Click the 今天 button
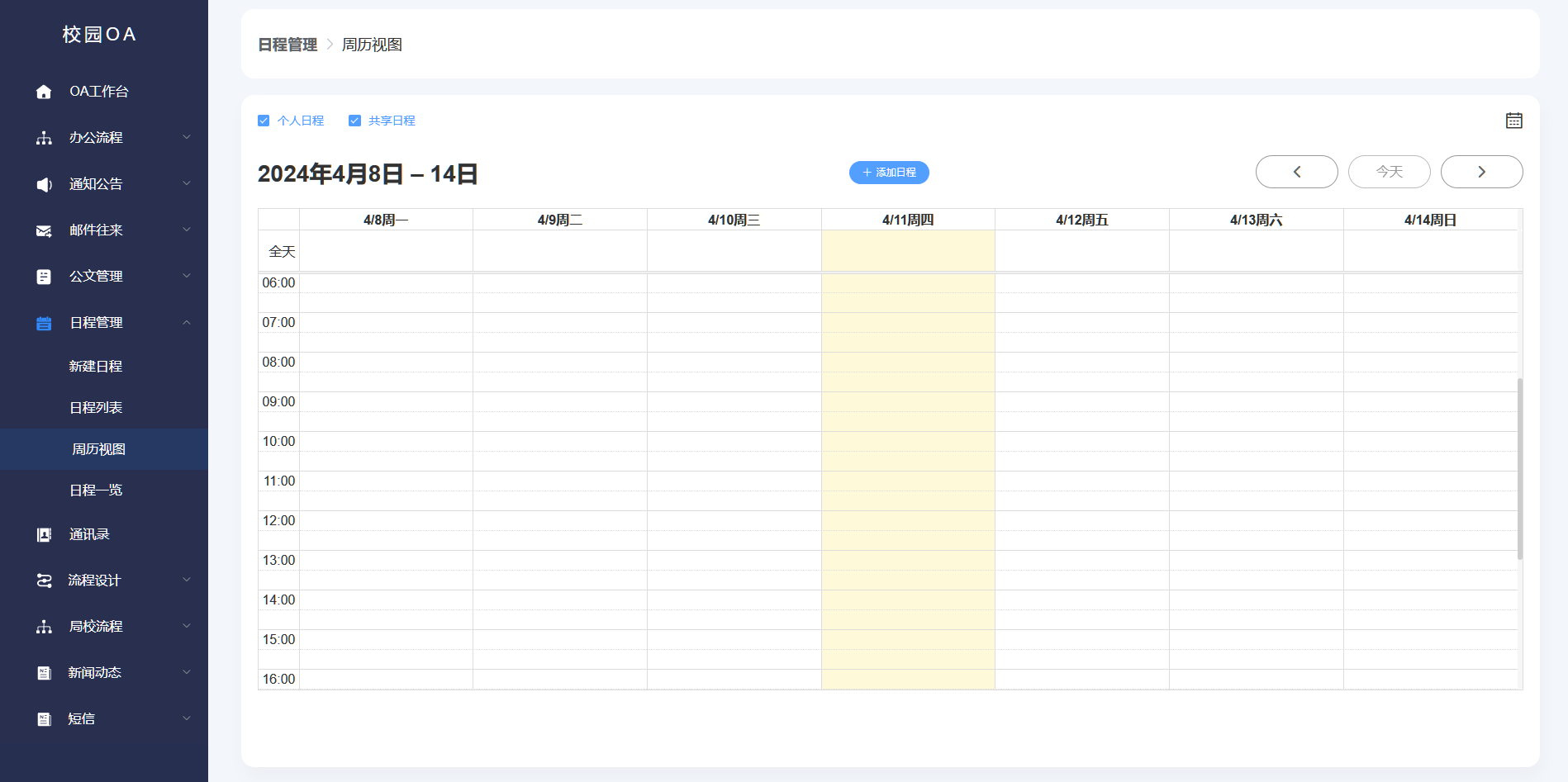Viewport: 1568px width, 782px height. (1389, 172)
